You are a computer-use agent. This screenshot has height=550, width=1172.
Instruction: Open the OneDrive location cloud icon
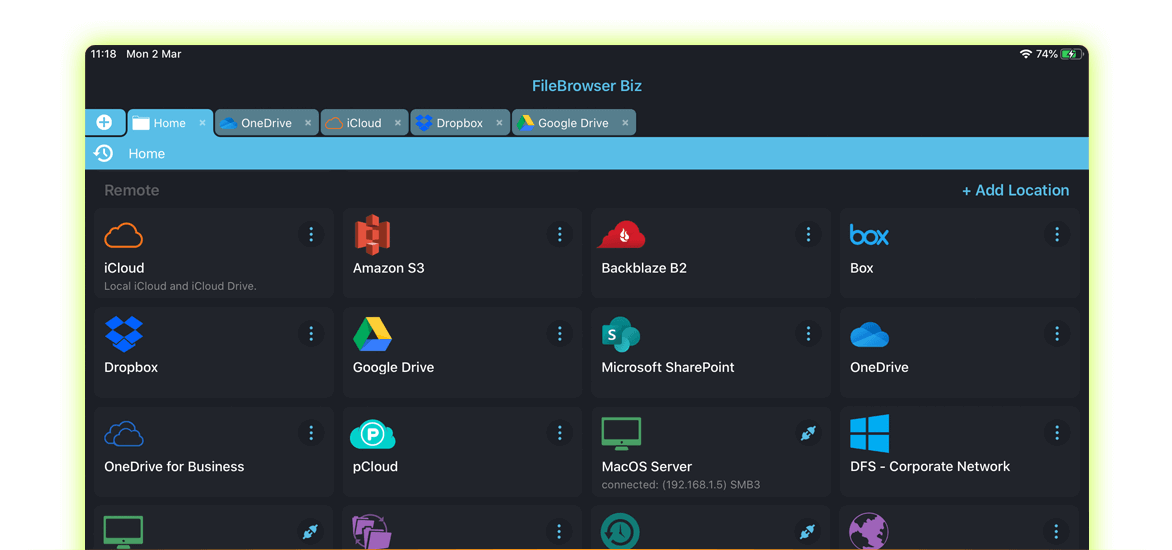pyautogui.click(x=869, y=335)
